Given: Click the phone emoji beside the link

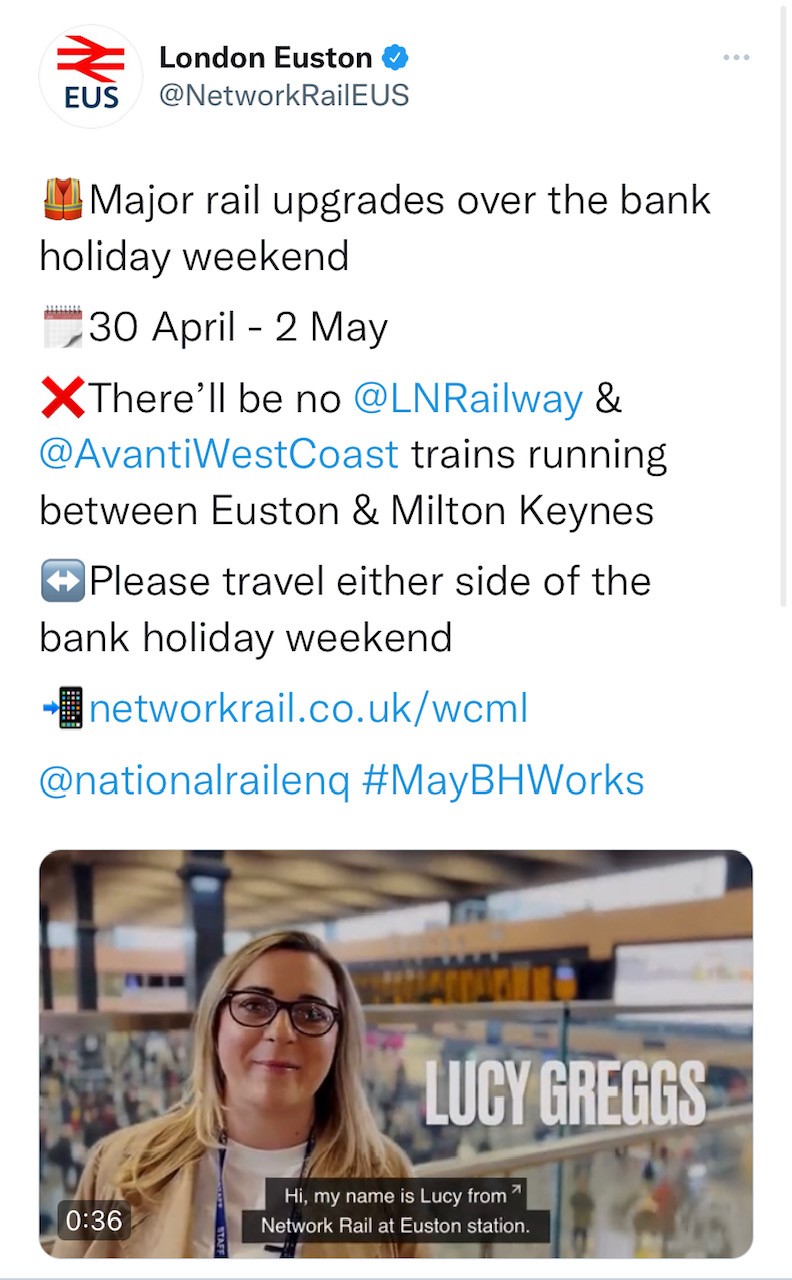Looking at the screenshot, I should click(63, 709).
